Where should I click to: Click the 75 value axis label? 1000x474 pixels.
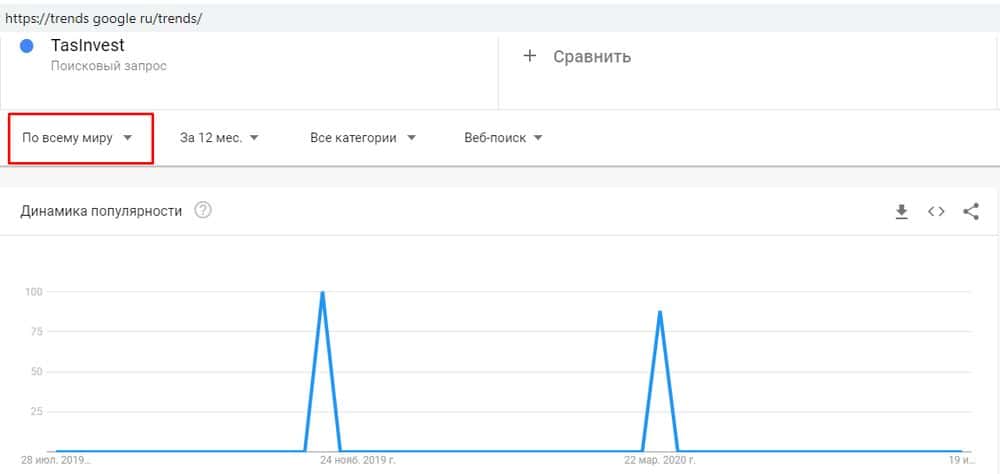tap(36, 331)
